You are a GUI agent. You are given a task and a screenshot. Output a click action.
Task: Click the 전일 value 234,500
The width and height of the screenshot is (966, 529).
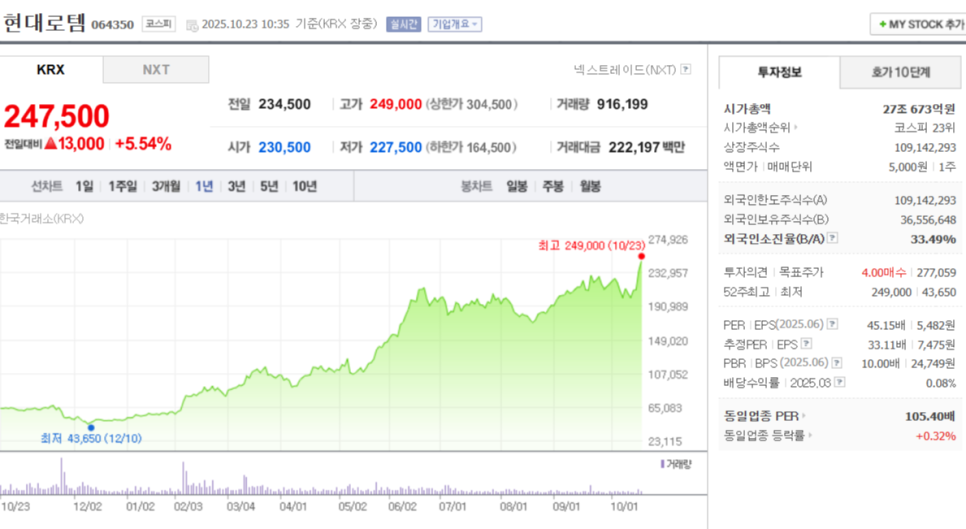coord(285,104)
